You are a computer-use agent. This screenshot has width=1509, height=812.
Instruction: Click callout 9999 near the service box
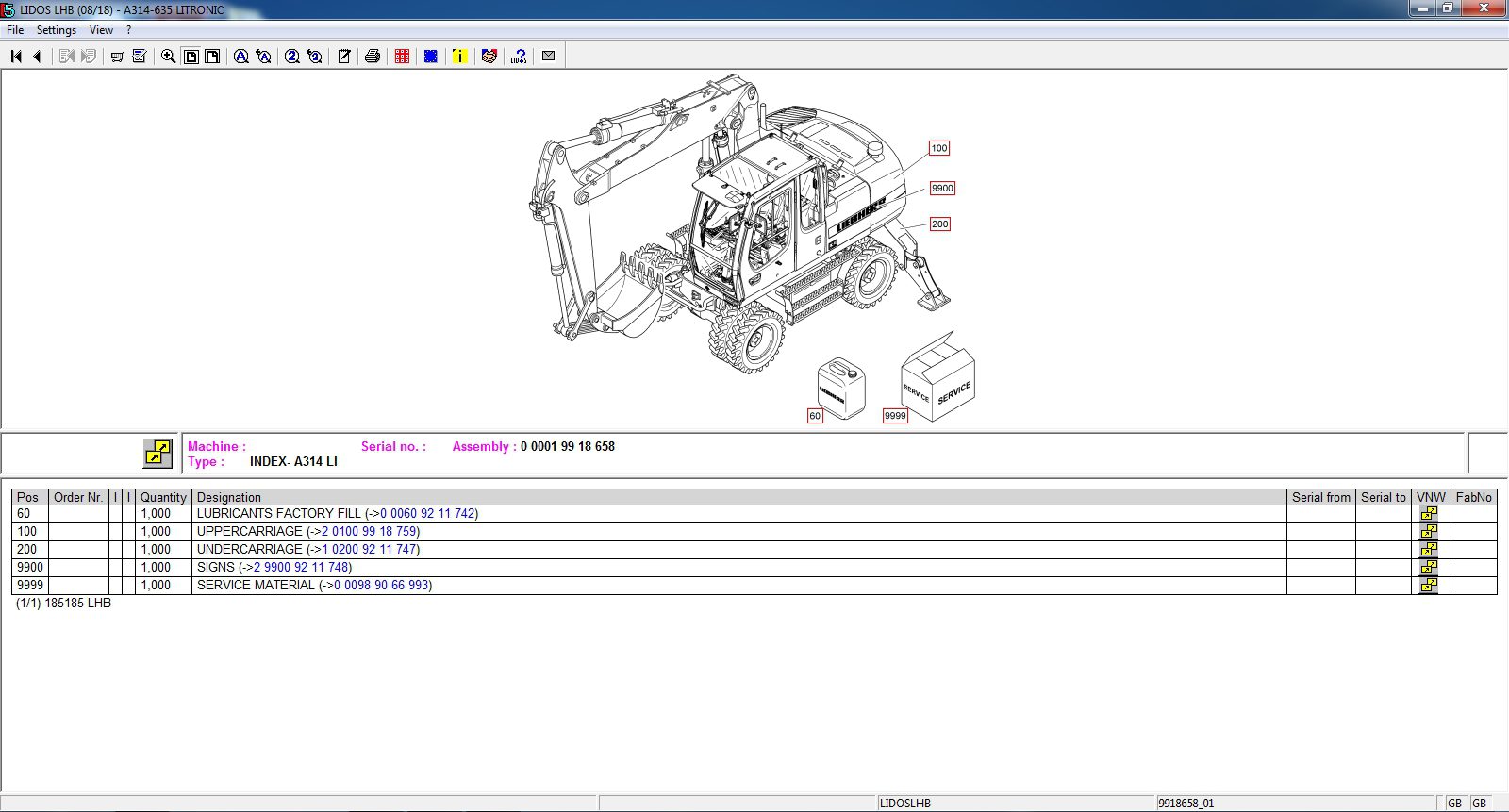pyautogui.click(x=895, y=416)
